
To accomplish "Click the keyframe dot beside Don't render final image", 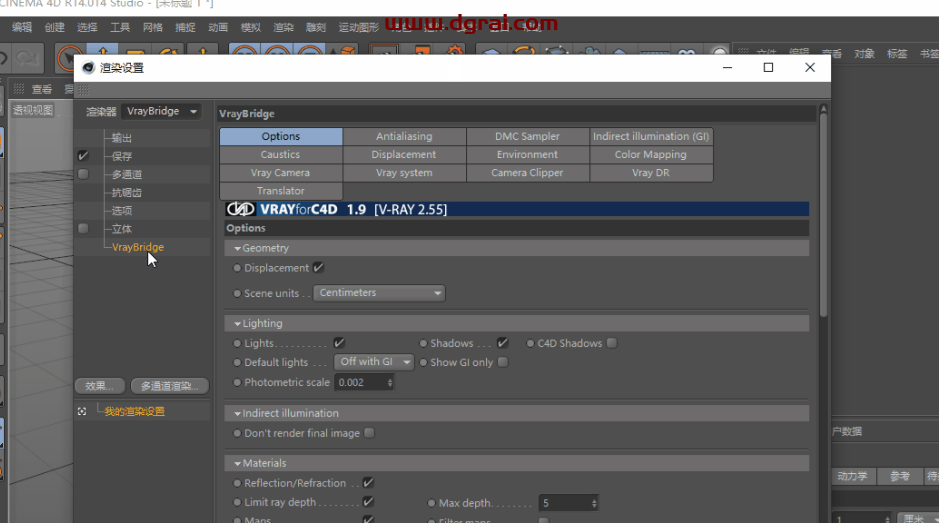I will pos(237,433).
